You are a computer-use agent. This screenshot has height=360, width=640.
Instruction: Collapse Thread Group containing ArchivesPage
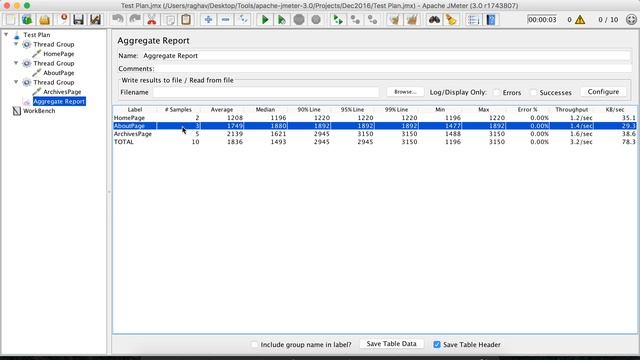pos(16,82)
